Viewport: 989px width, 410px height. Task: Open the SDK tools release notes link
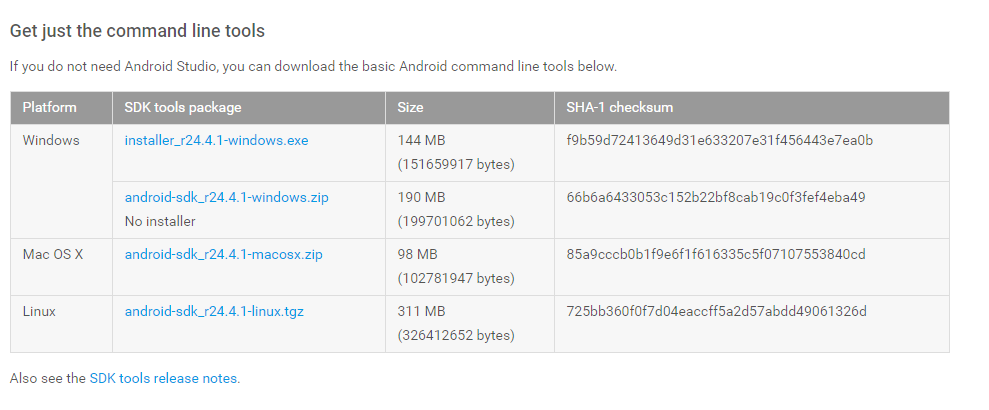click(x=163, y=379)
